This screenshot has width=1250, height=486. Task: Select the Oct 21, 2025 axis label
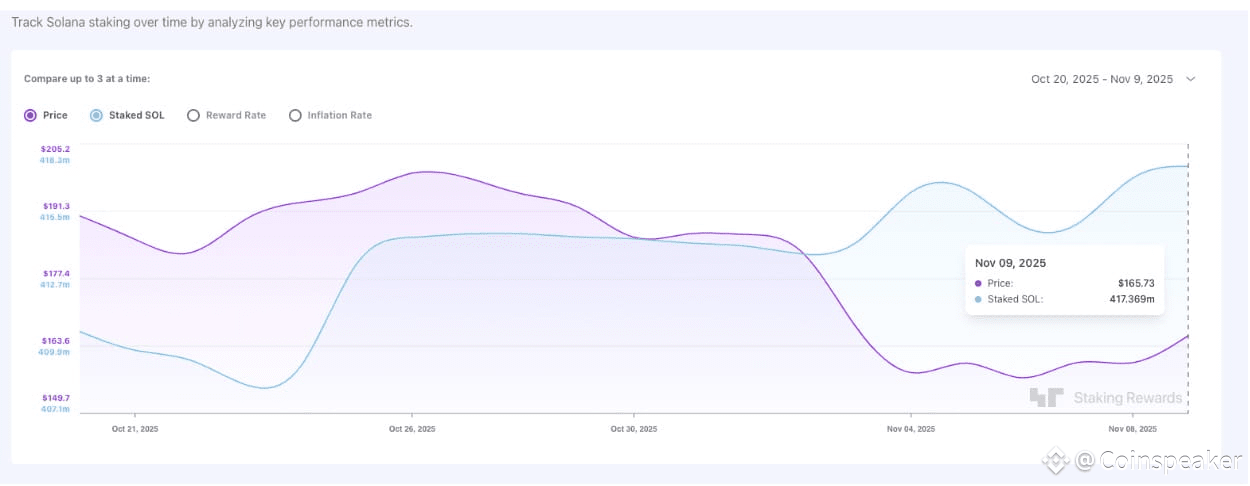135,429
